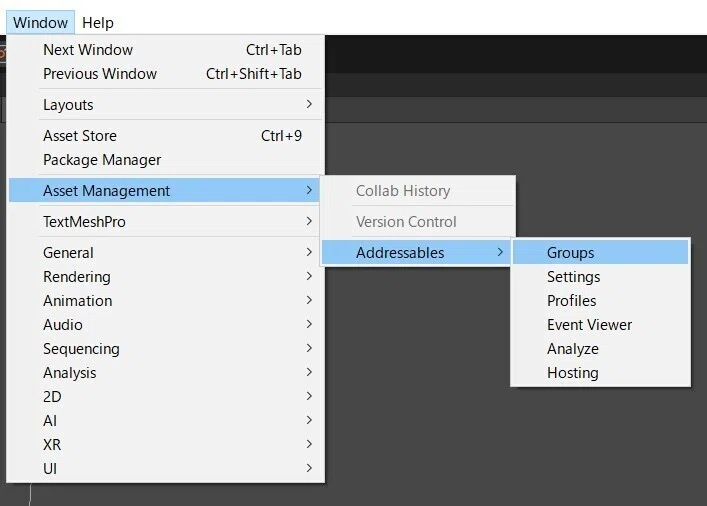
Task: Open the UI submenu
Action: 165,469
